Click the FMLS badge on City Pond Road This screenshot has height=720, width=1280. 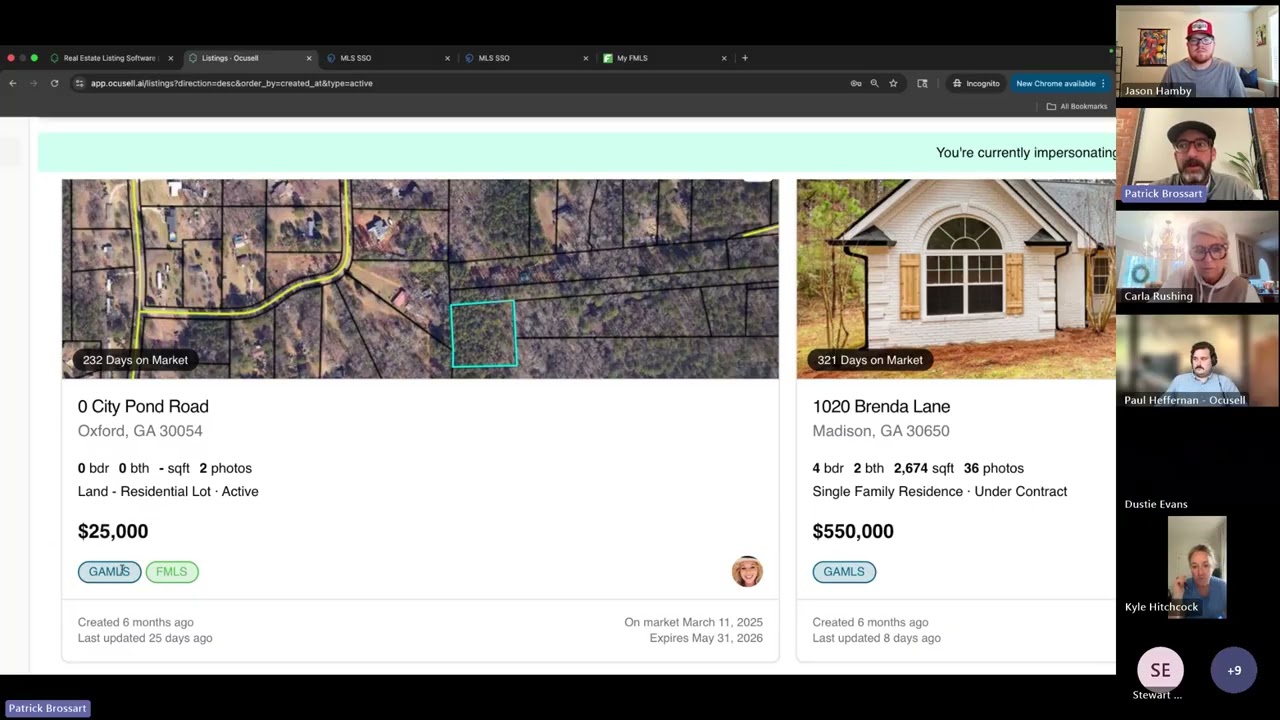(172, 572)
